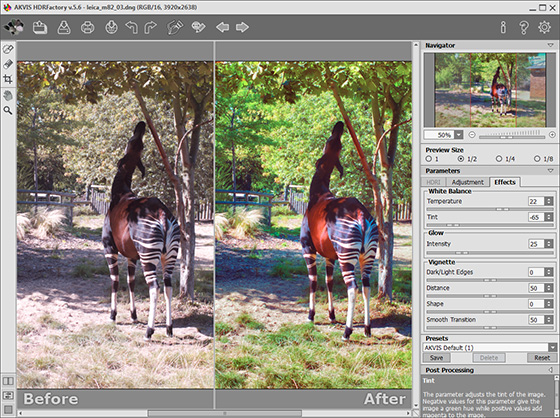Open an image with the open-file icon
Screen dimensions: 560x418
click(40, 28)
